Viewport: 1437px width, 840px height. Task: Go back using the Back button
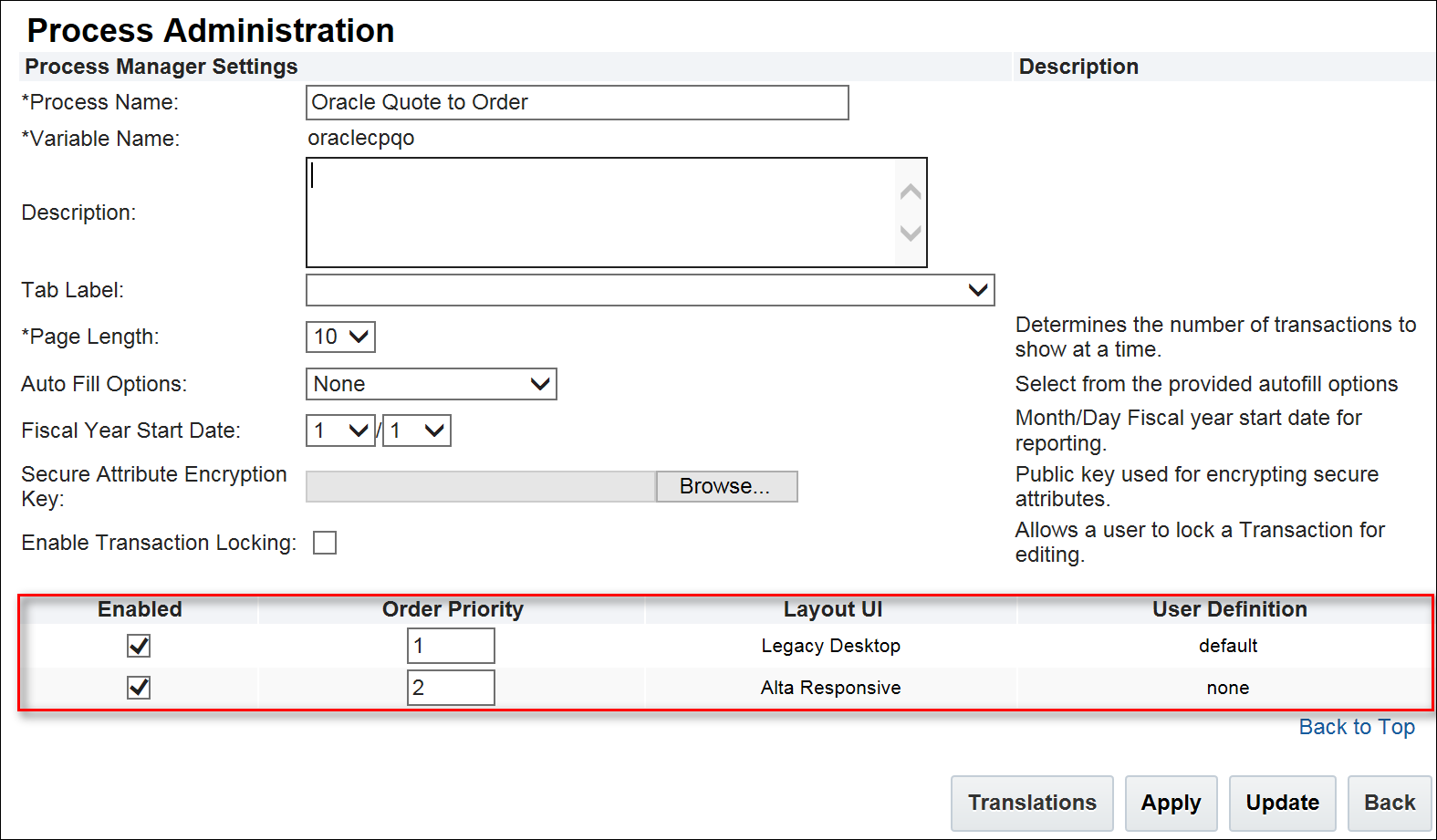[1389, 803]
